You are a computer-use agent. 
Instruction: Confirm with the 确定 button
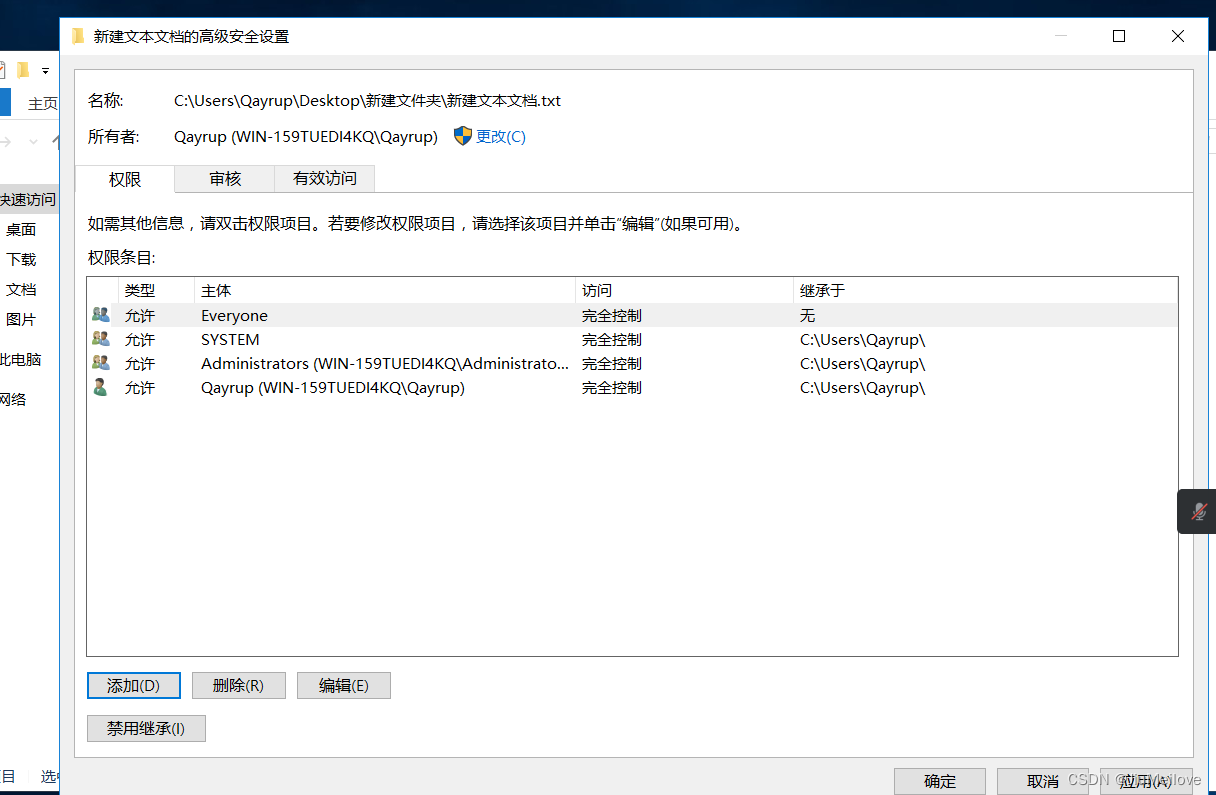[940, 781]
